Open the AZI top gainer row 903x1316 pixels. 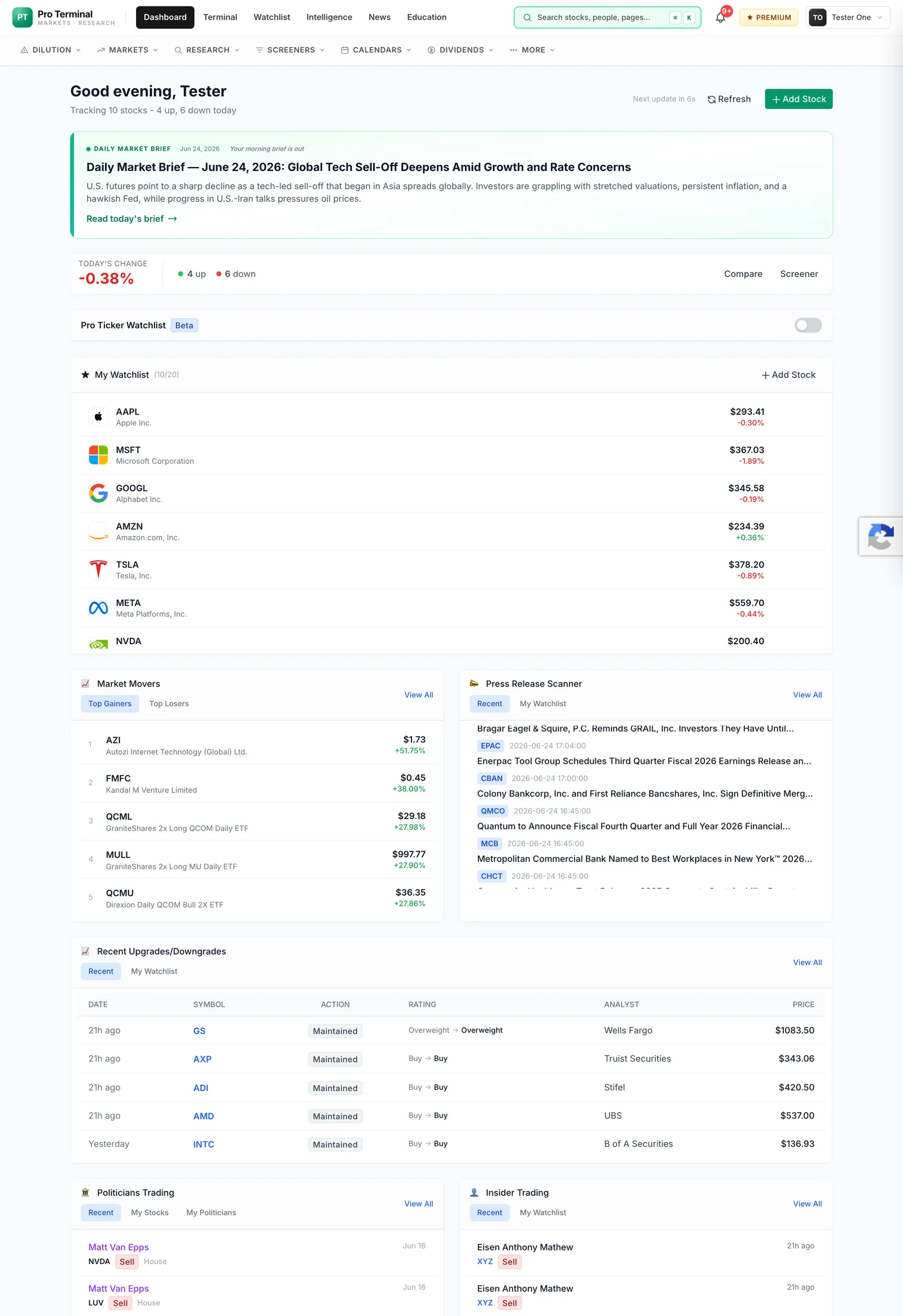(257, 745)
